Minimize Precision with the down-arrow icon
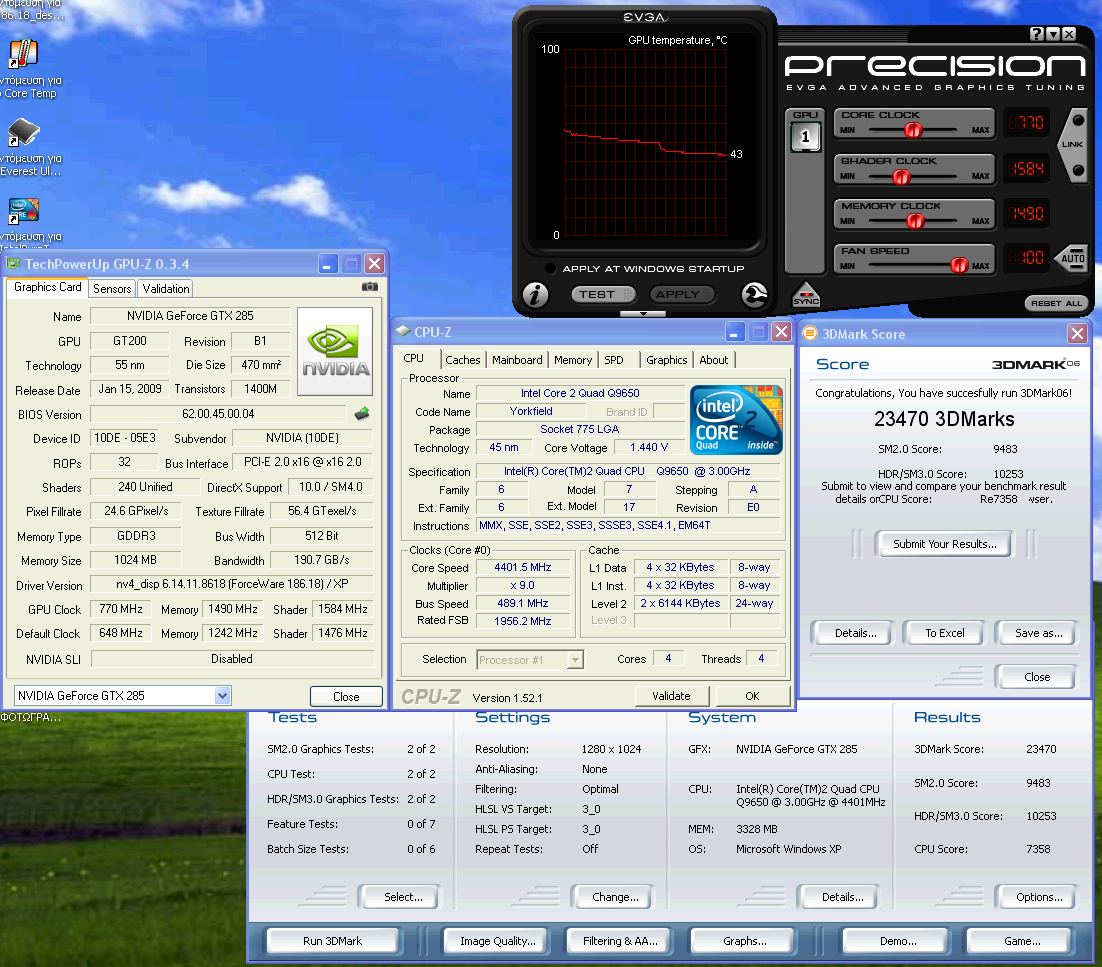The height and width of the screenshot is (967, 1102). tap(1053, 34)
